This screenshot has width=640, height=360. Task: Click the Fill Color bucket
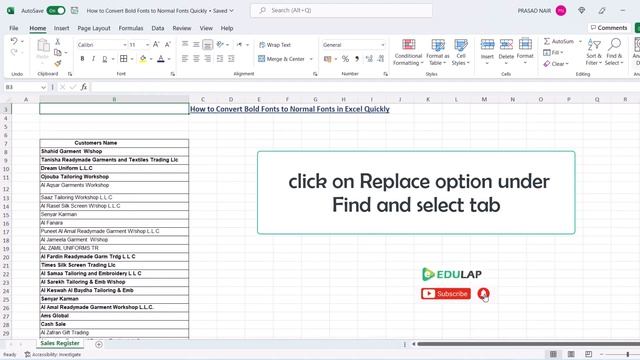click(x=143, y=59)
